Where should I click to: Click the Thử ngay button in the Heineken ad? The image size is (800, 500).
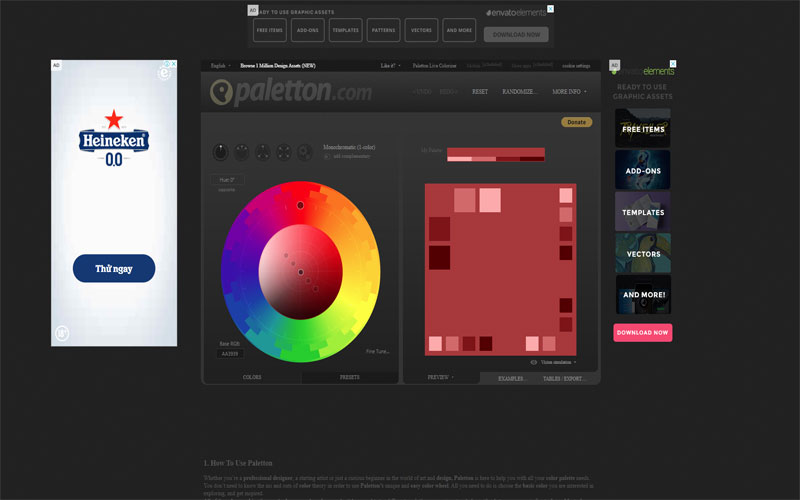[x=114, y=268]
